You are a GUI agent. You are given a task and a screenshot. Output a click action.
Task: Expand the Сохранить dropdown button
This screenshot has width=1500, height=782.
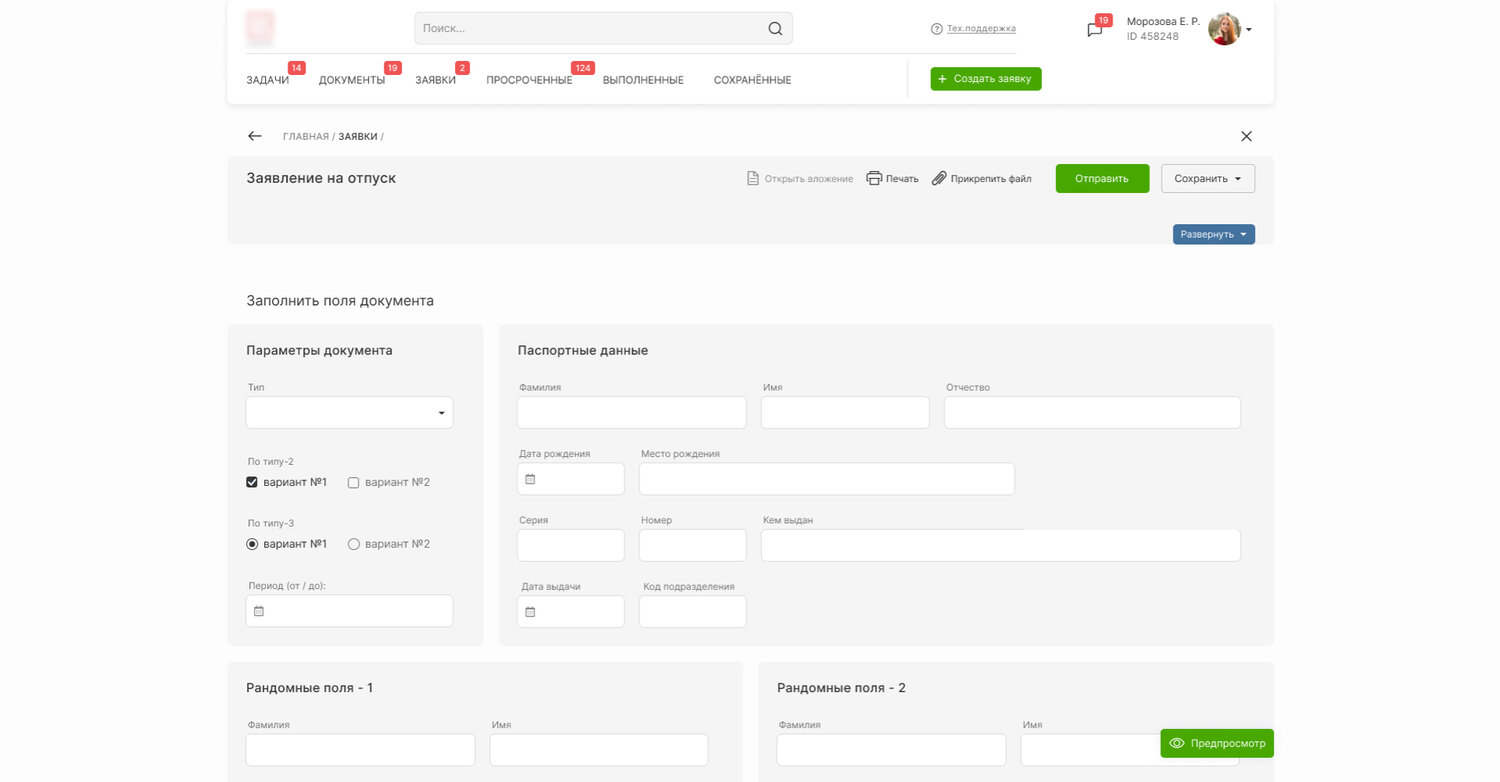pos(1208,178)
